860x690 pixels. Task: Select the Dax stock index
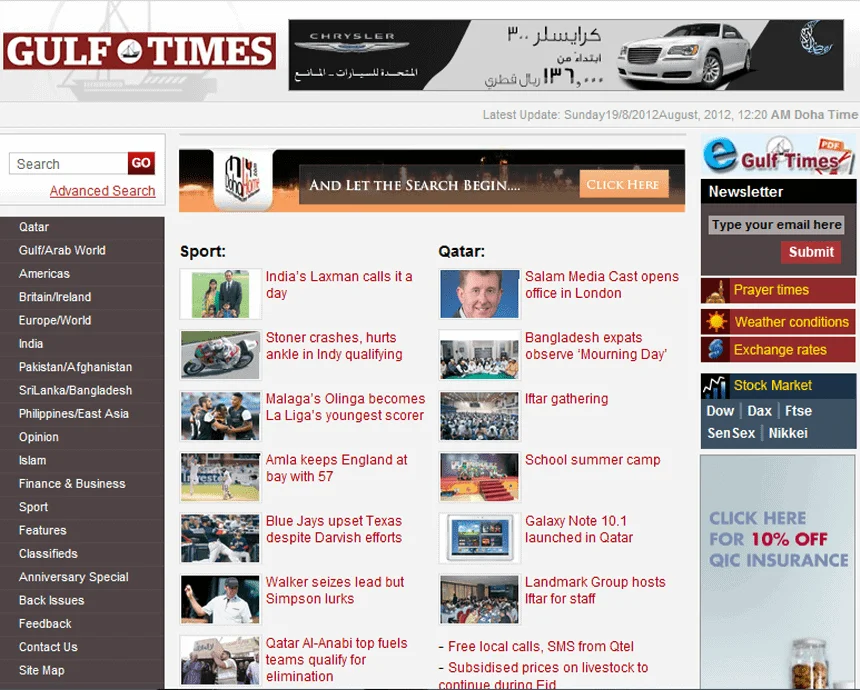(x=759, y=411)
